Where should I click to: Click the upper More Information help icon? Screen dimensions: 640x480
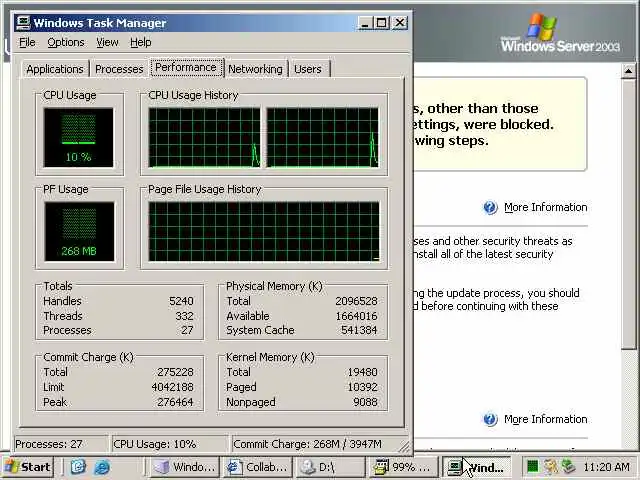click(x=490, y=207)
